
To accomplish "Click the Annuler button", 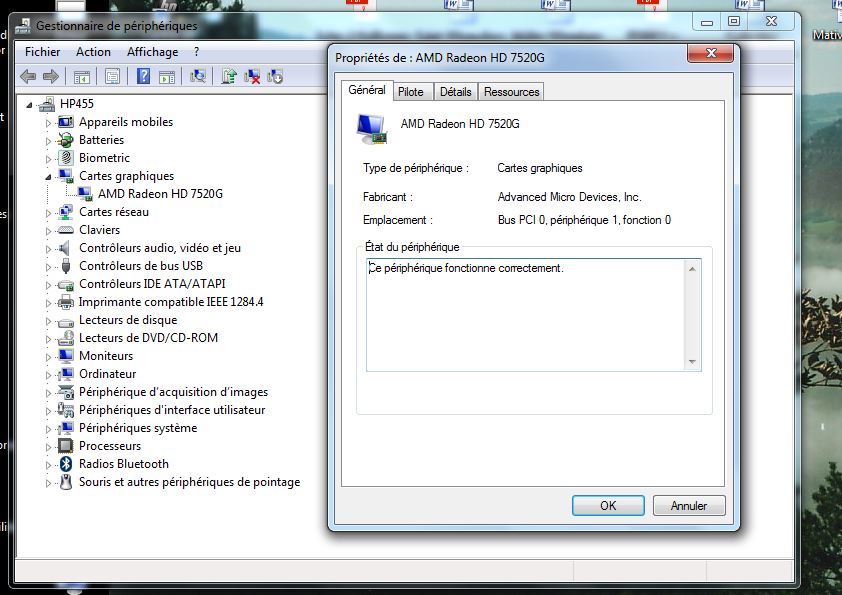I will pyautogui.click(x=688, y=506).
